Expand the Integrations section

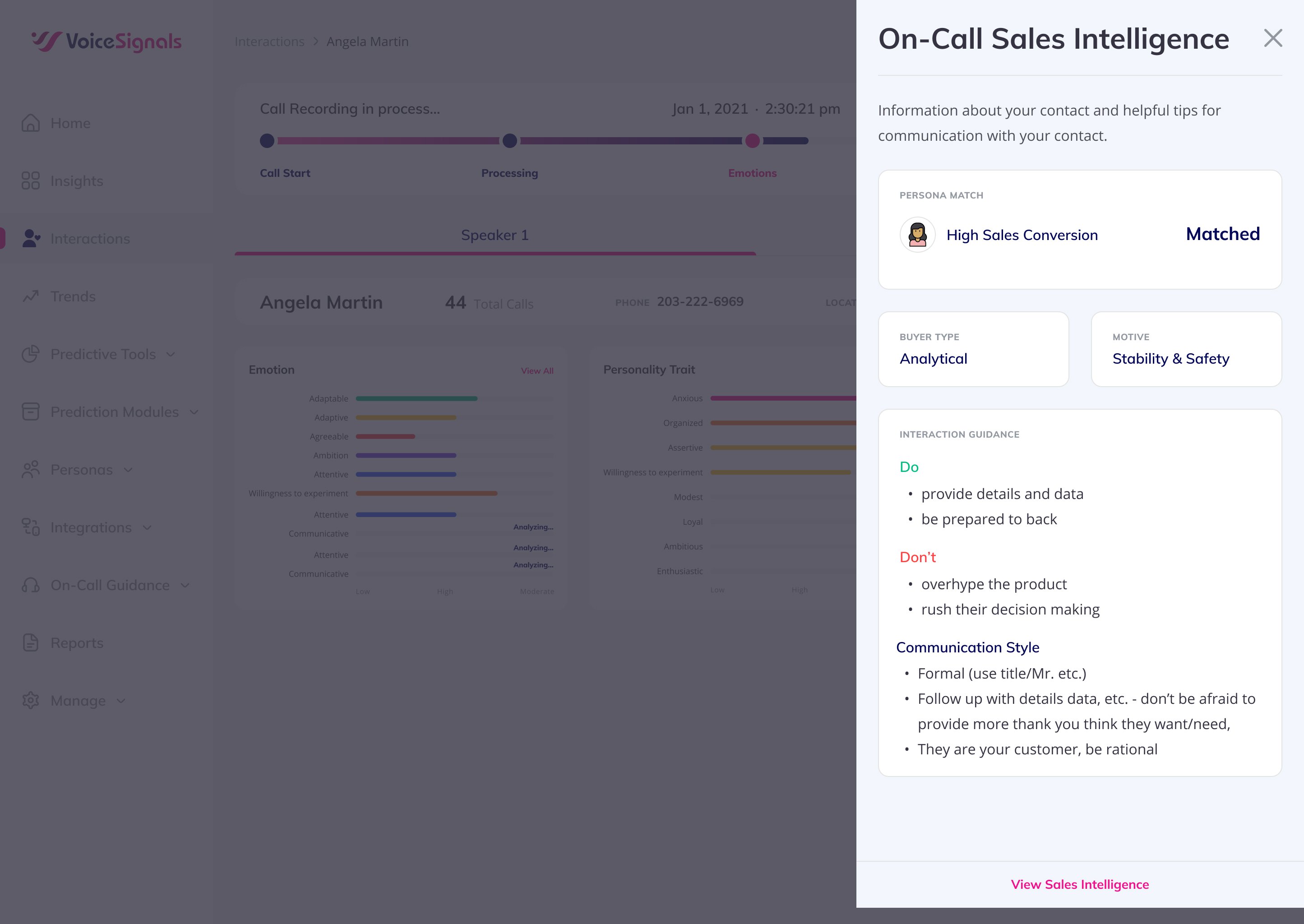tap(148, 527)
